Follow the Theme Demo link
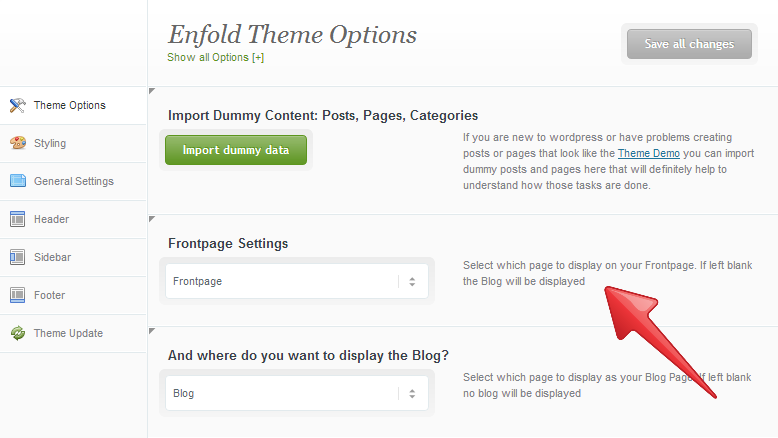The image size is (778, 438). coord(648,153)
